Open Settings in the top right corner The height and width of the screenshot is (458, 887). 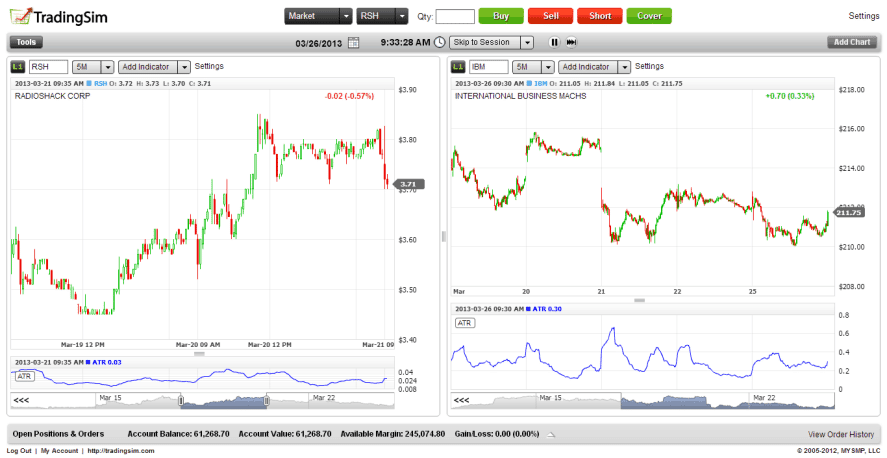pos(863,17)
